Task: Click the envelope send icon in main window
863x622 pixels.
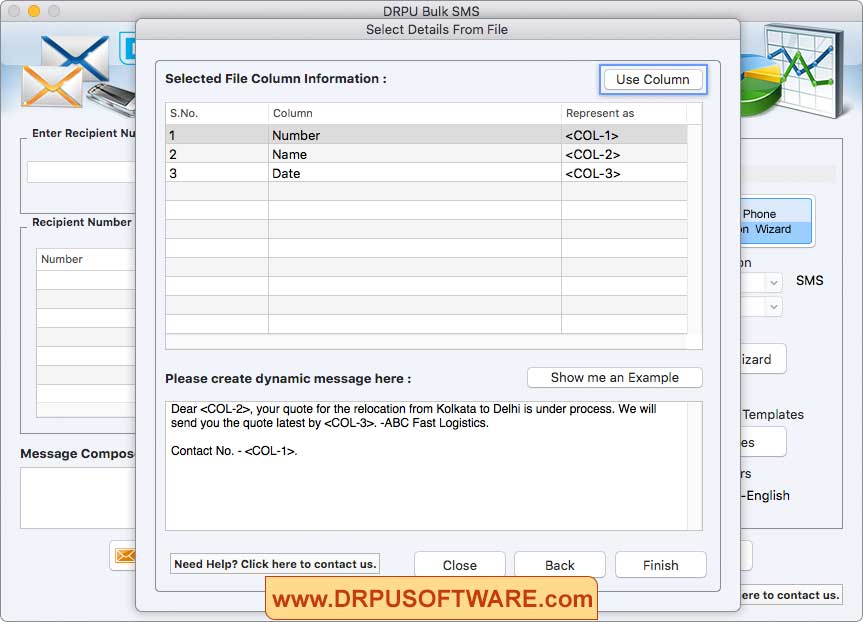Action: tap(123, 556)
